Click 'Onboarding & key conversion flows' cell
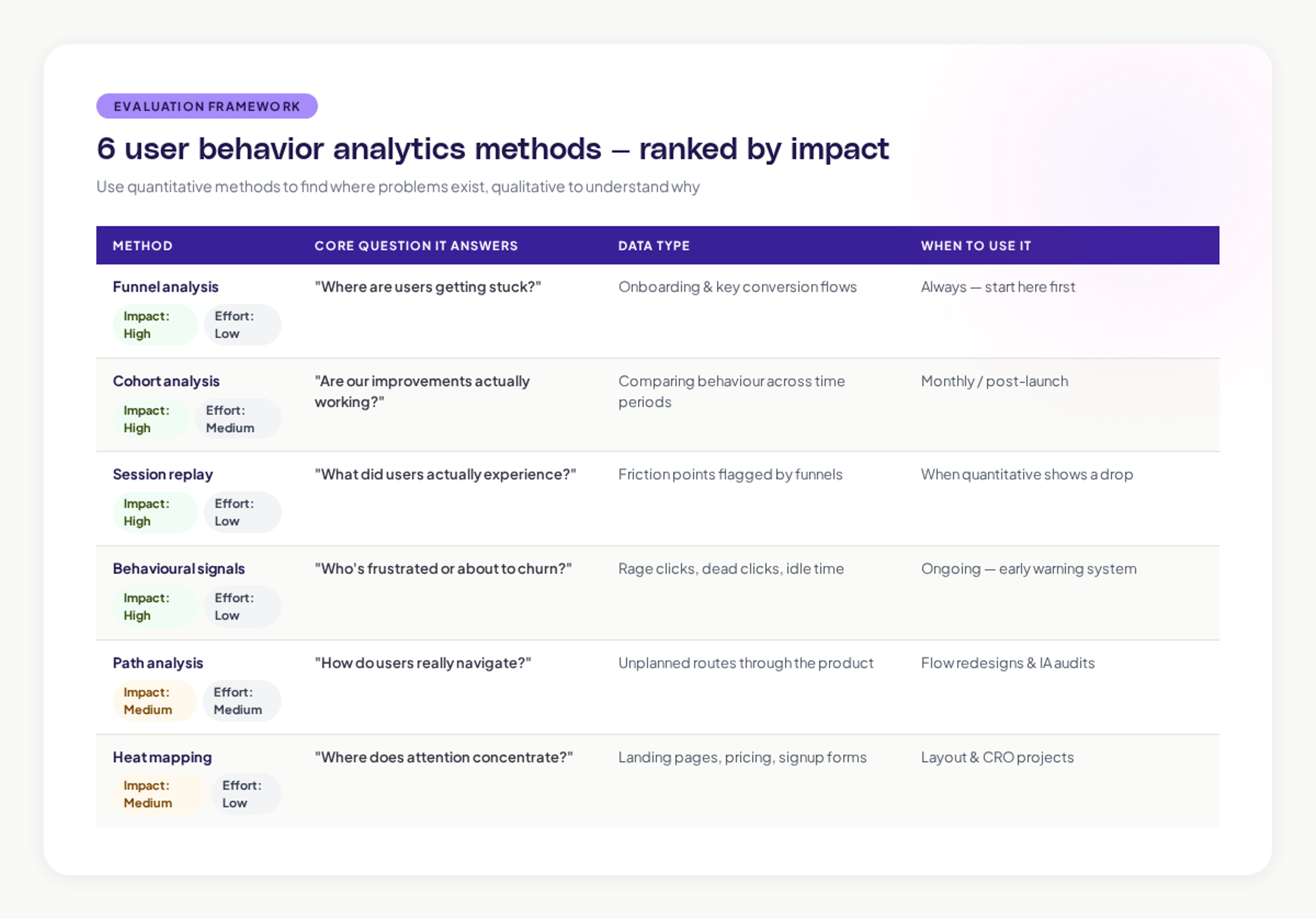 738,287
